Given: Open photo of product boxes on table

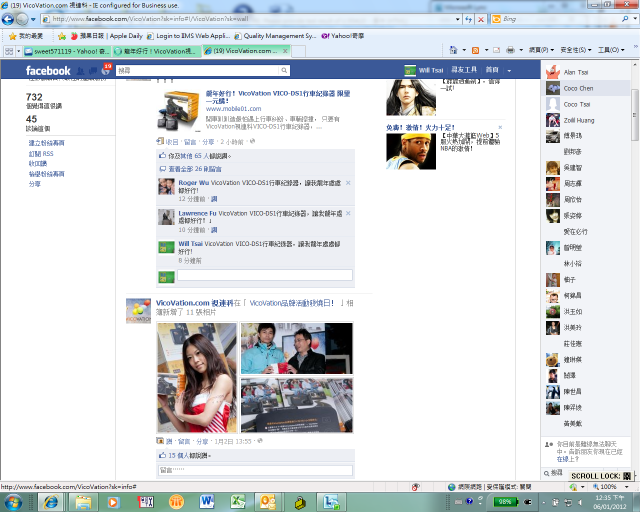Looking at the screenshot, I should coord(297,405).
